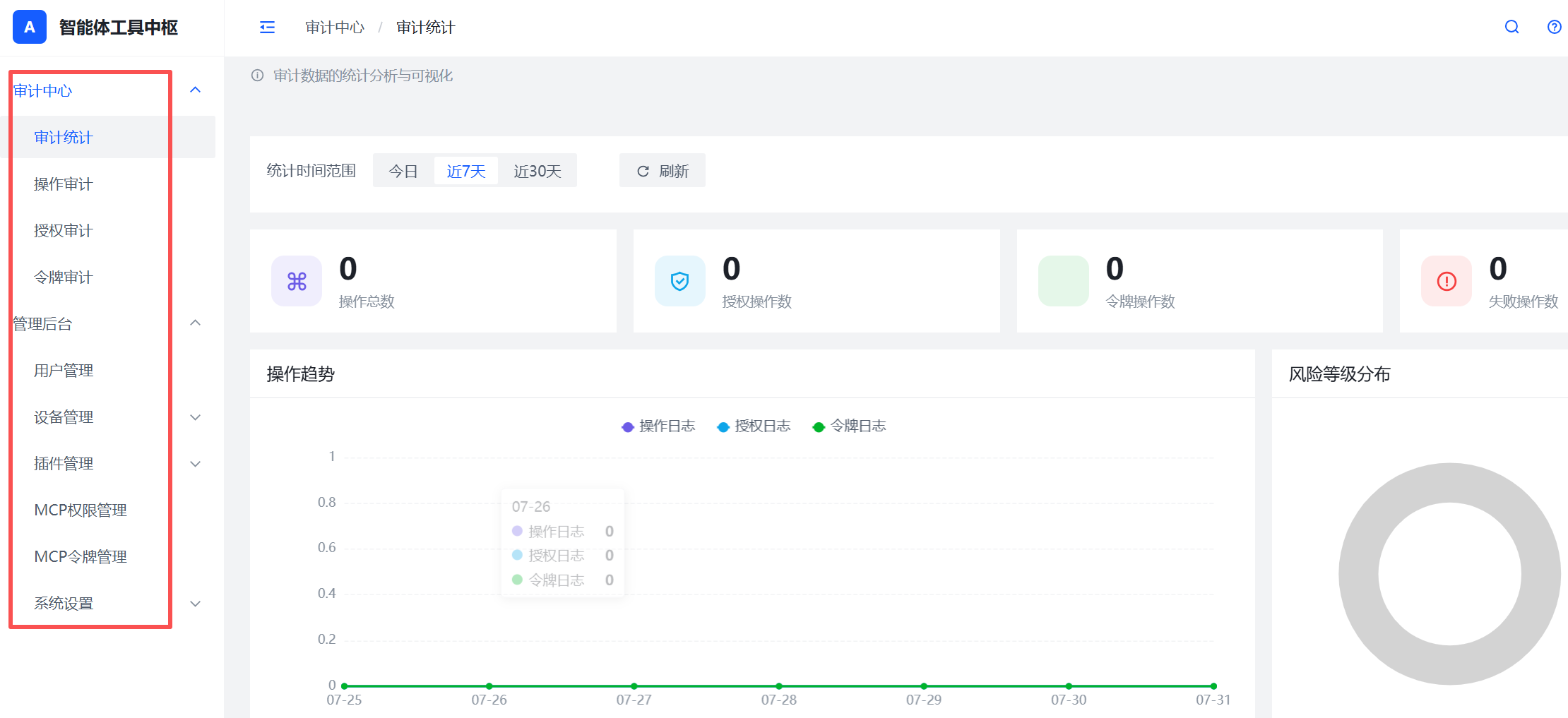Open 操作审计 menu item
1568x718 pixels.
point(107,184)
